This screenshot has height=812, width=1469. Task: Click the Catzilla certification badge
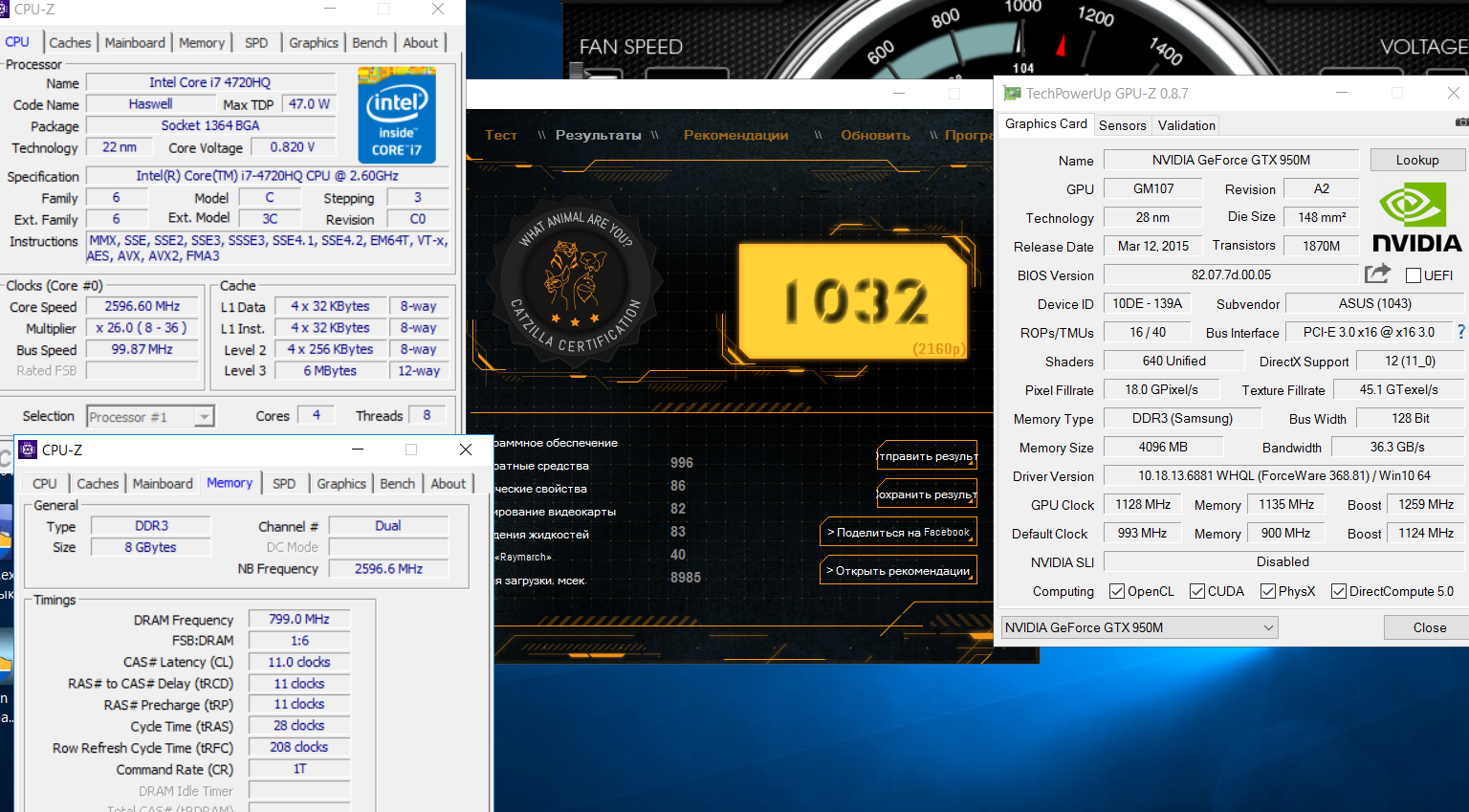[x=576, y=284]
